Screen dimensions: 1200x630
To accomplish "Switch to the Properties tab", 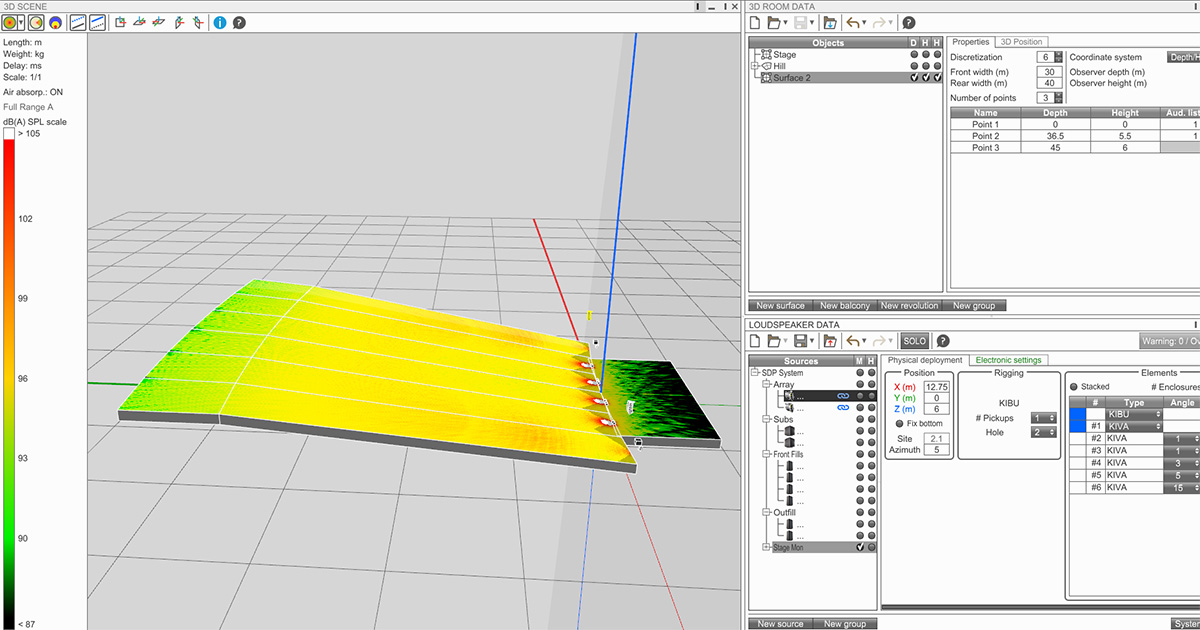I will click(970, 42).
